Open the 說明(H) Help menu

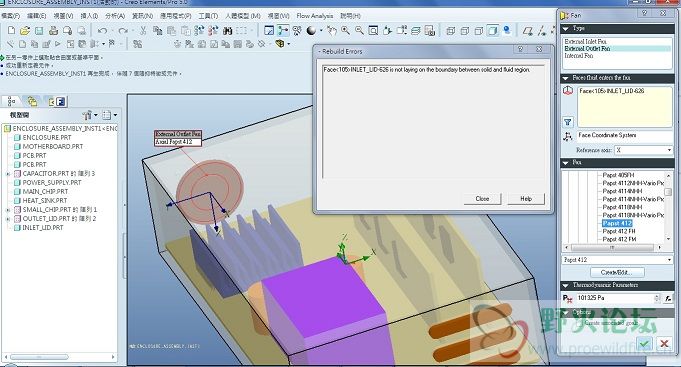(350, 16)
